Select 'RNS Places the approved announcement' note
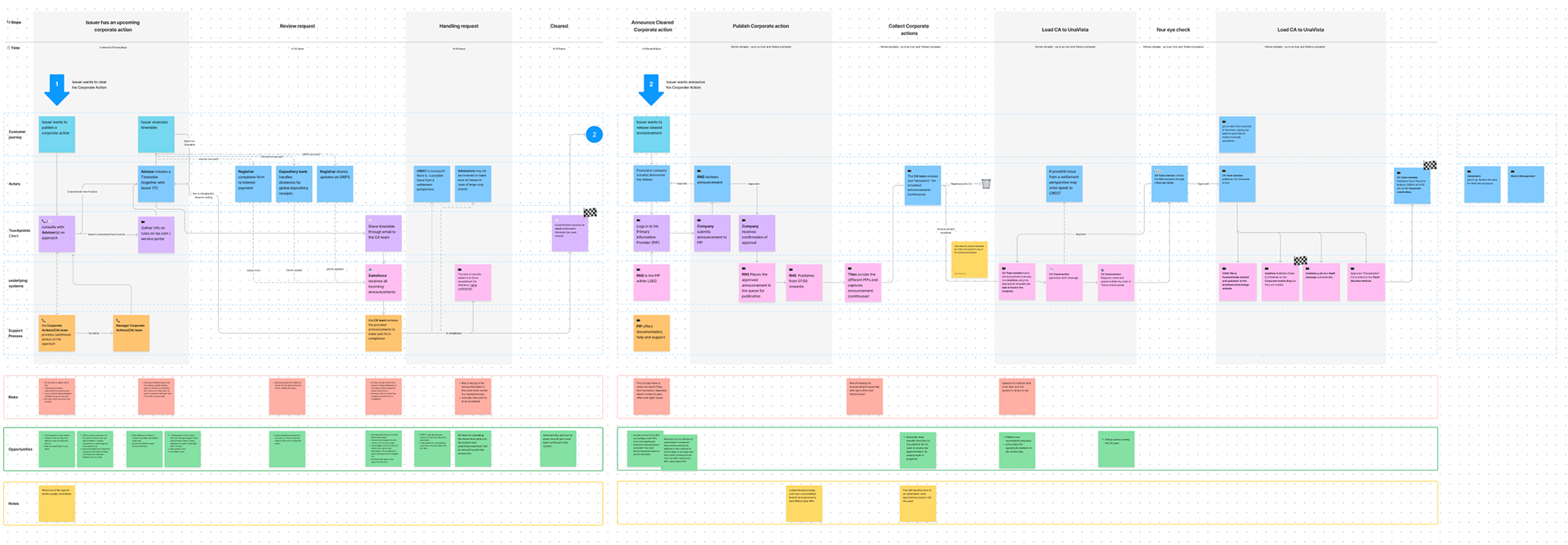Viewport: 1568px width, 545px height. [x=757, y=283]
